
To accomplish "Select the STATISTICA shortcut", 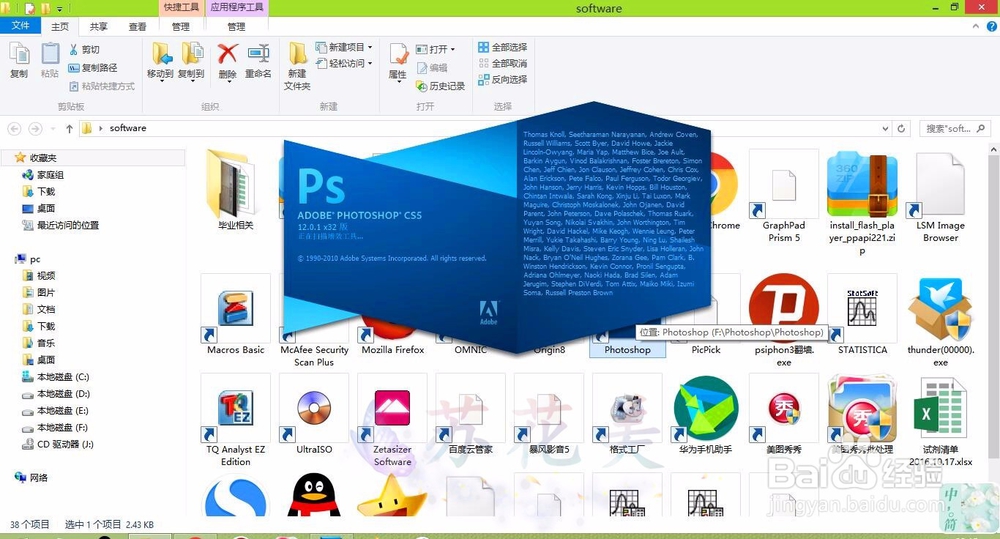I will coord(862,314).
